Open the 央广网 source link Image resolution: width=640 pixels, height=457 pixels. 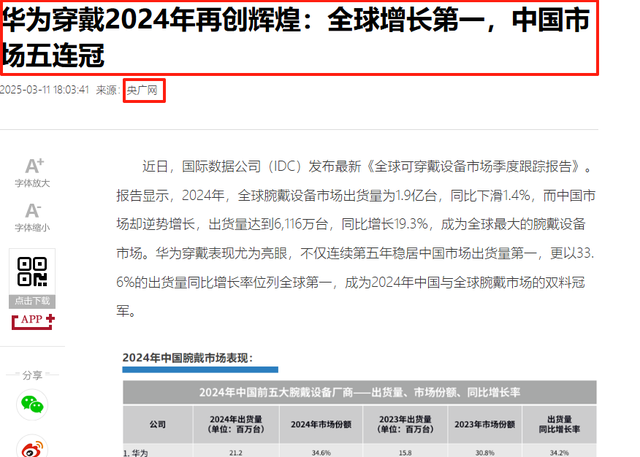point(142,90)
